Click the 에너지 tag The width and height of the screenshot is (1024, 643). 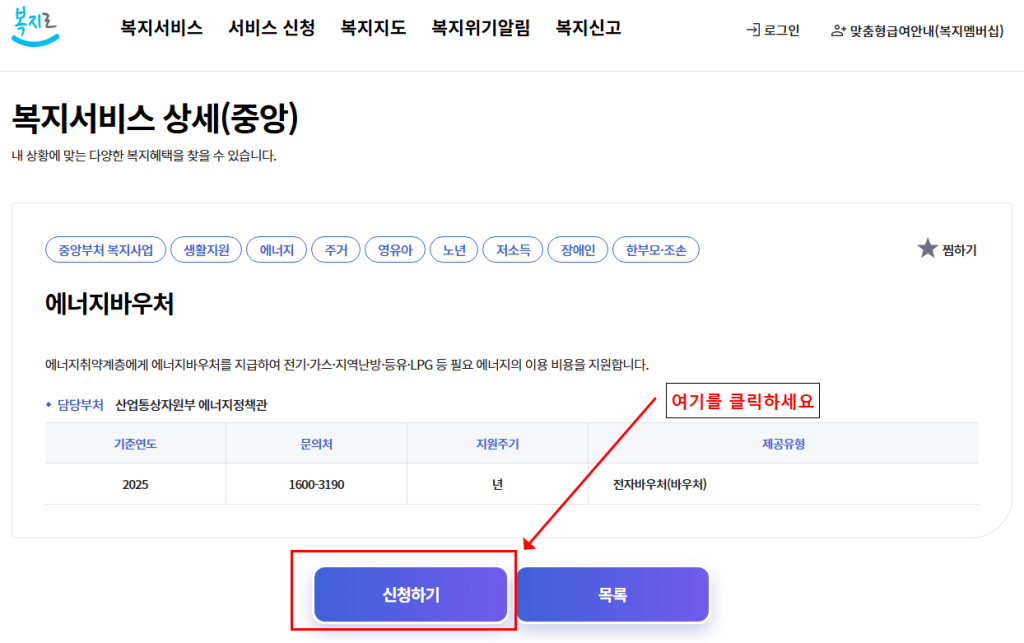click(x=276, y=250)
